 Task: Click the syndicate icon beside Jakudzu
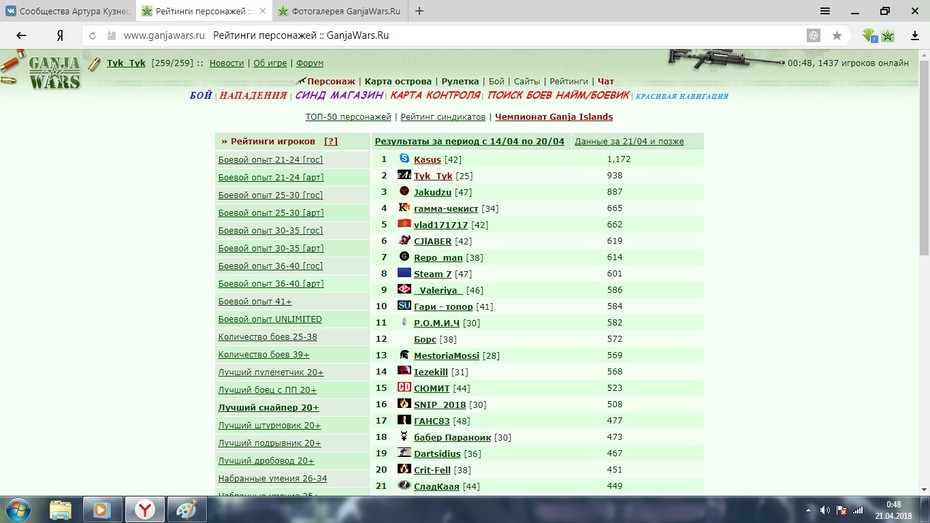pos(404,191)
